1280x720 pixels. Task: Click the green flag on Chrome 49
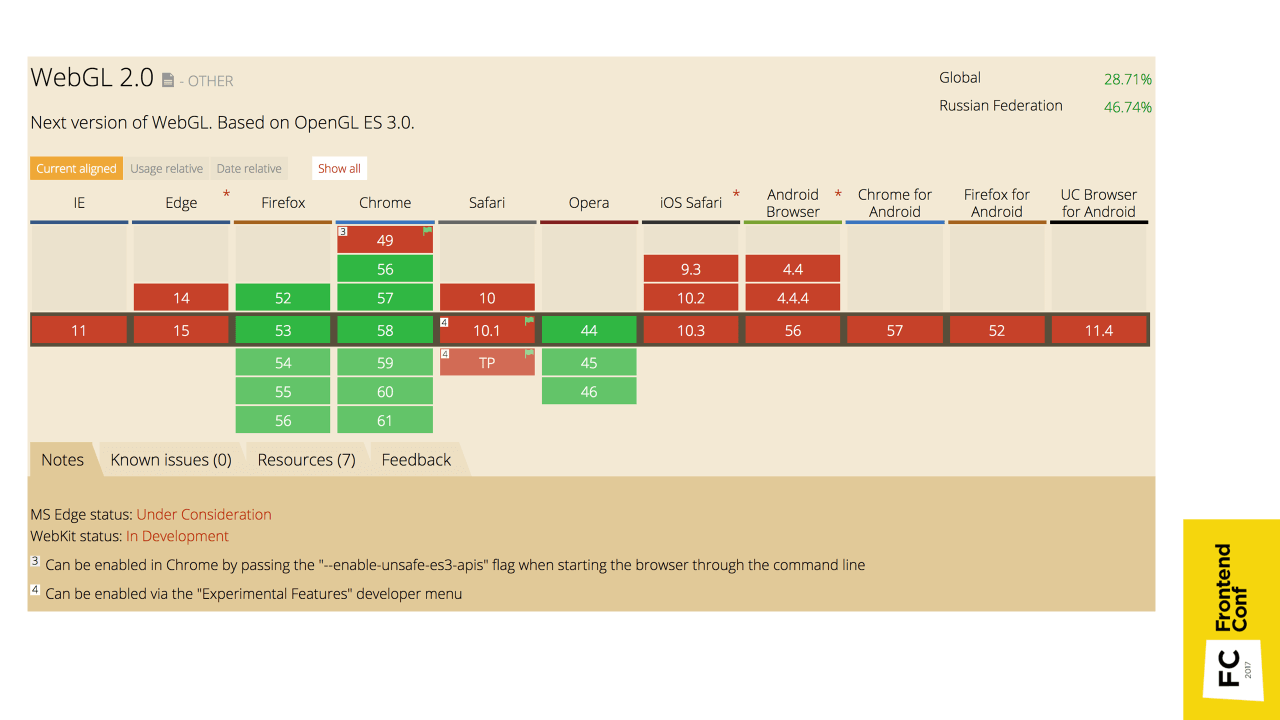[427, 231]
